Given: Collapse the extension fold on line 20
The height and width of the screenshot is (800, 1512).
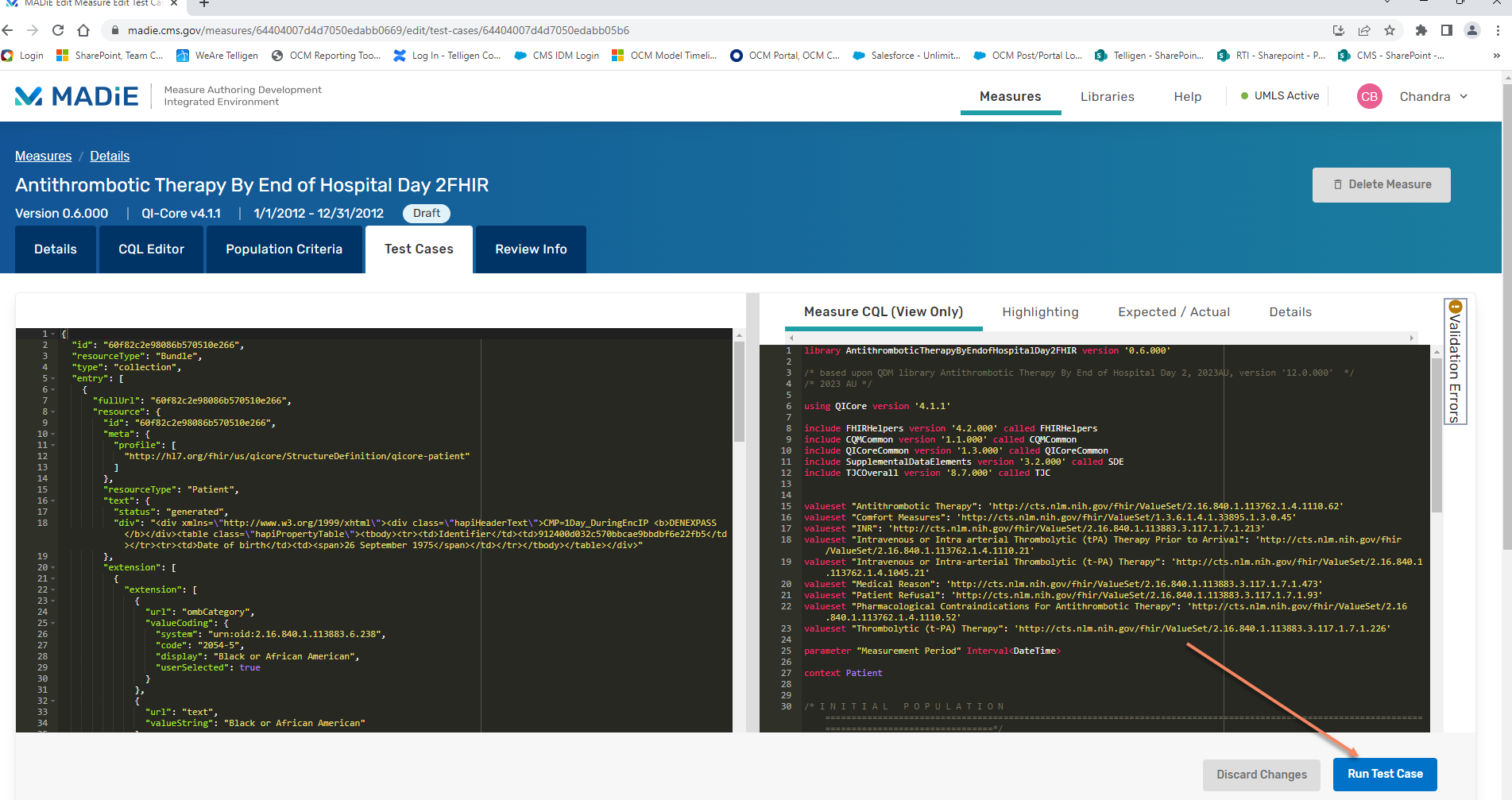Looking at the screenshot, I should click(53, 567).
